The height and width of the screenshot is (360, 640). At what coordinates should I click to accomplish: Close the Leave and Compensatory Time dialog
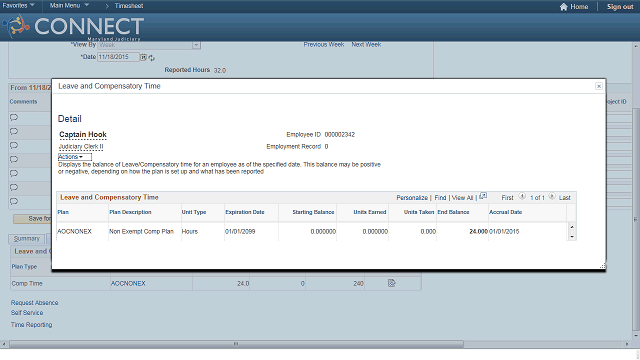point(598,86)
